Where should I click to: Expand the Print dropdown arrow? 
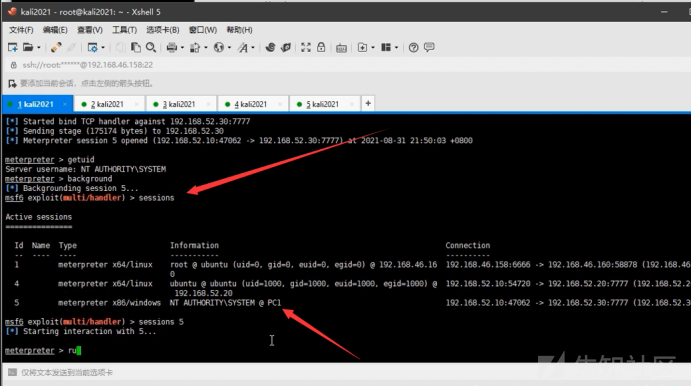[x=182, y=48]
